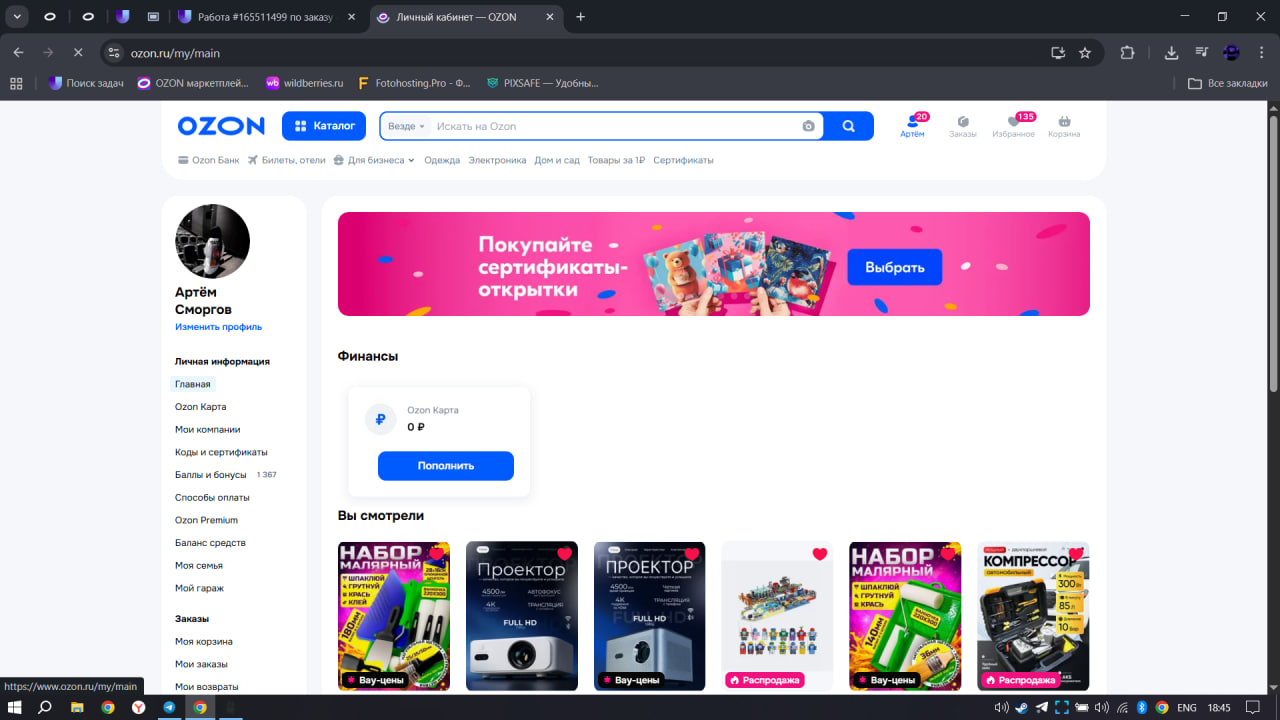Open the Заказы icon in header
This screenshot has width=1280, height=720.
[963, 126]
